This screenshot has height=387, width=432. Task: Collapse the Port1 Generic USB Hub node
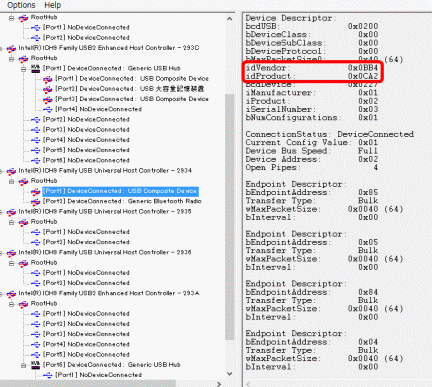click(x=24, y=69)
